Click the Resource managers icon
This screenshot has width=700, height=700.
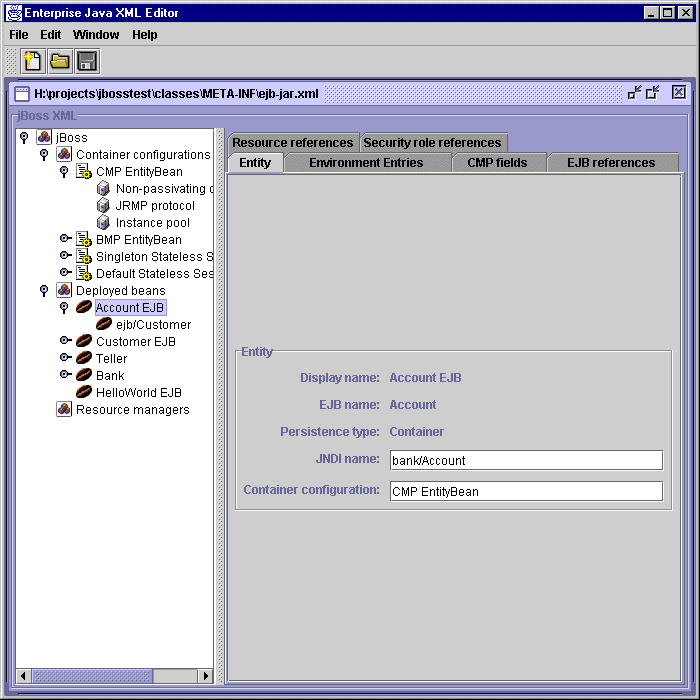pos(64,409)
